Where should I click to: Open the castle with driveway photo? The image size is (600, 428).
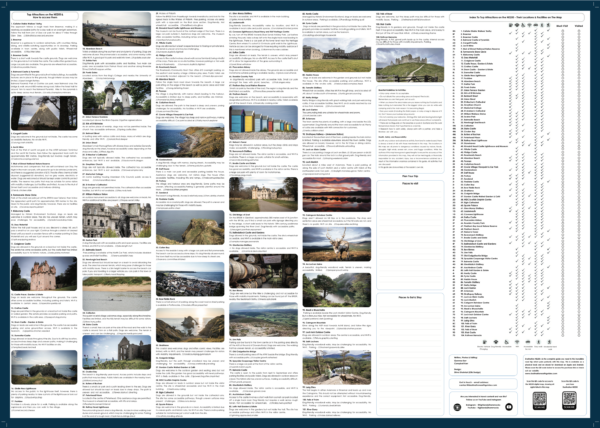(263, 194)
